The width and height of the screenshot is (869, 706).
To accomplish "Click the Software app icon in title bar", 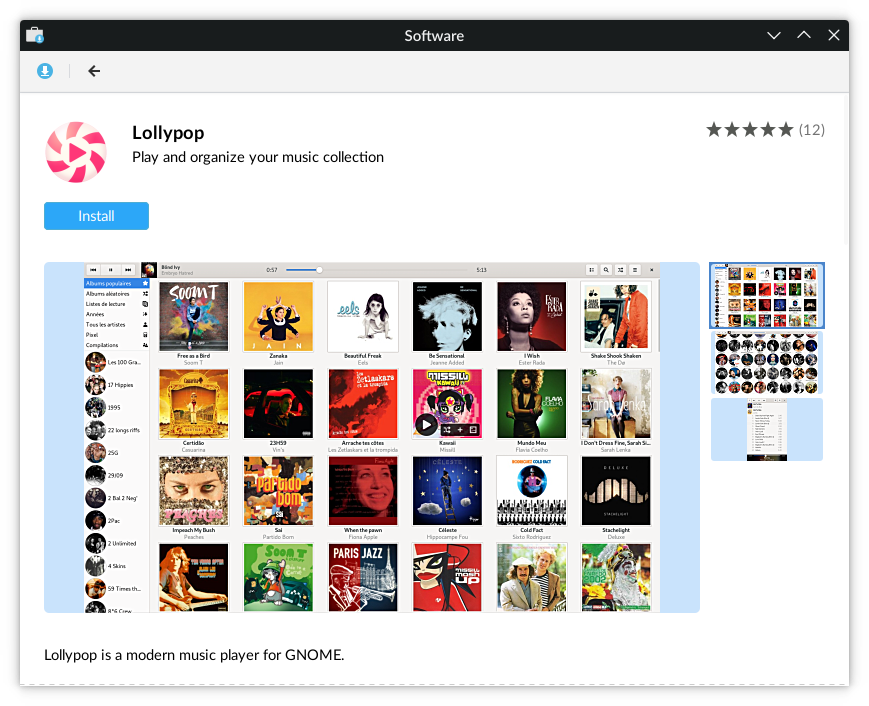I will point(35,35).
